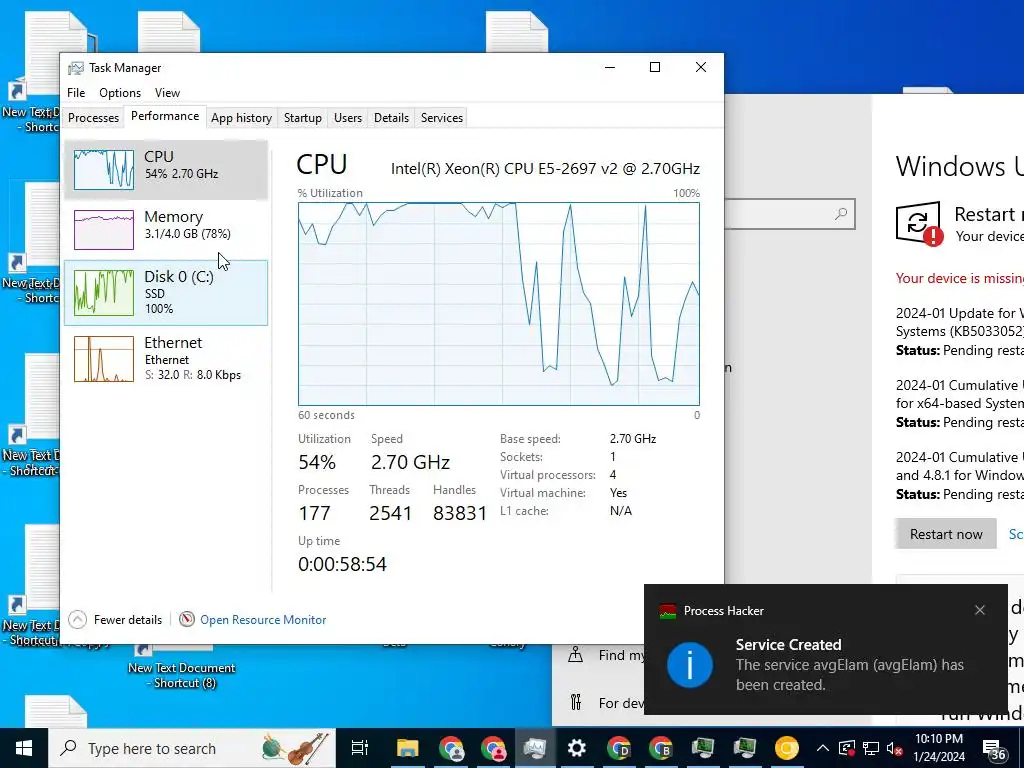
Task: Open the yellow Chrome Canary taskbar icon
Action: 786,748
